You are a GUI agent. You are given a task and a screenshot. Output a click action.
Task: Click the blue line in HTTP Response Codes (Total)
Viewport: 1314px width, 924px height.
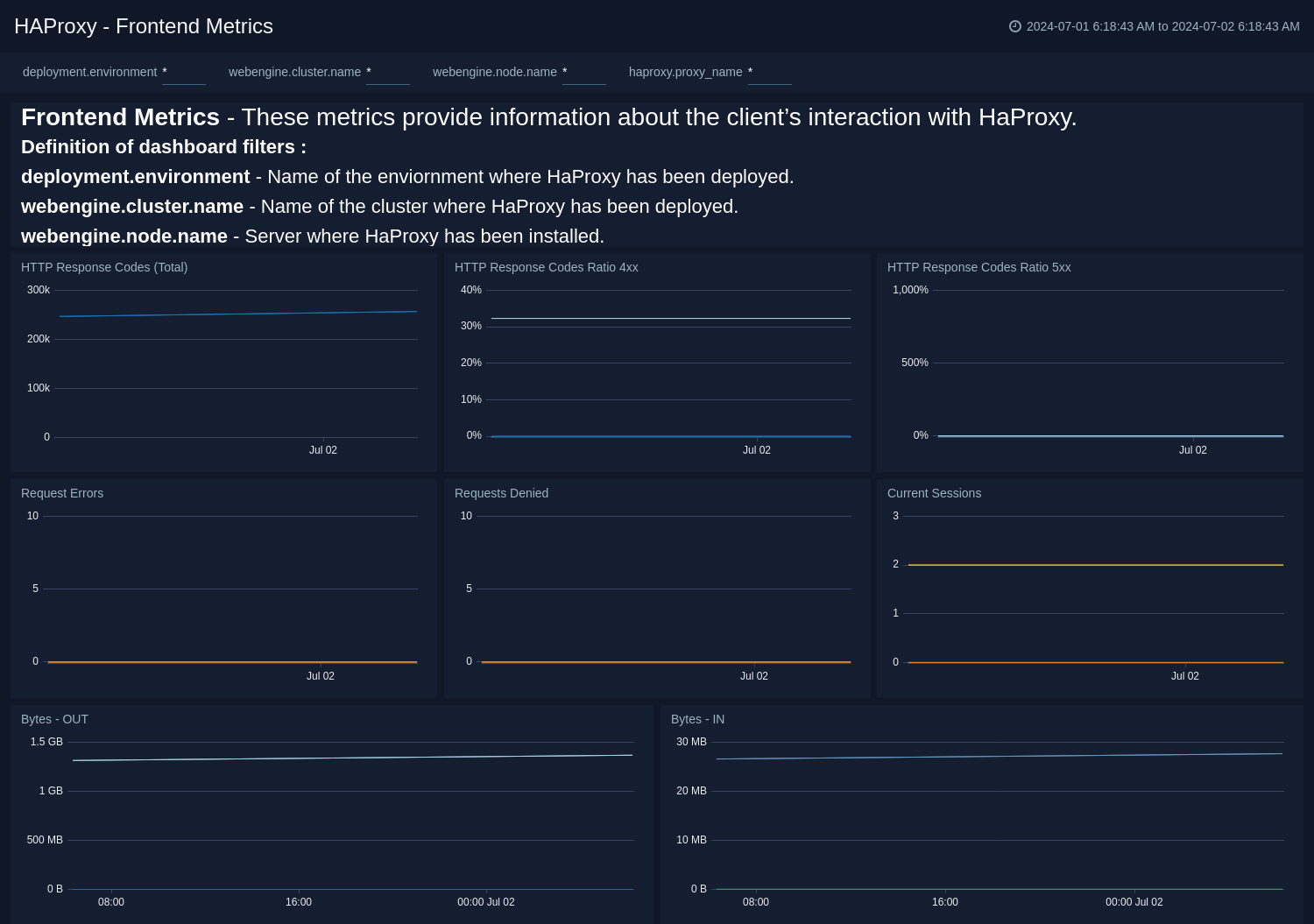pos(238,314)
